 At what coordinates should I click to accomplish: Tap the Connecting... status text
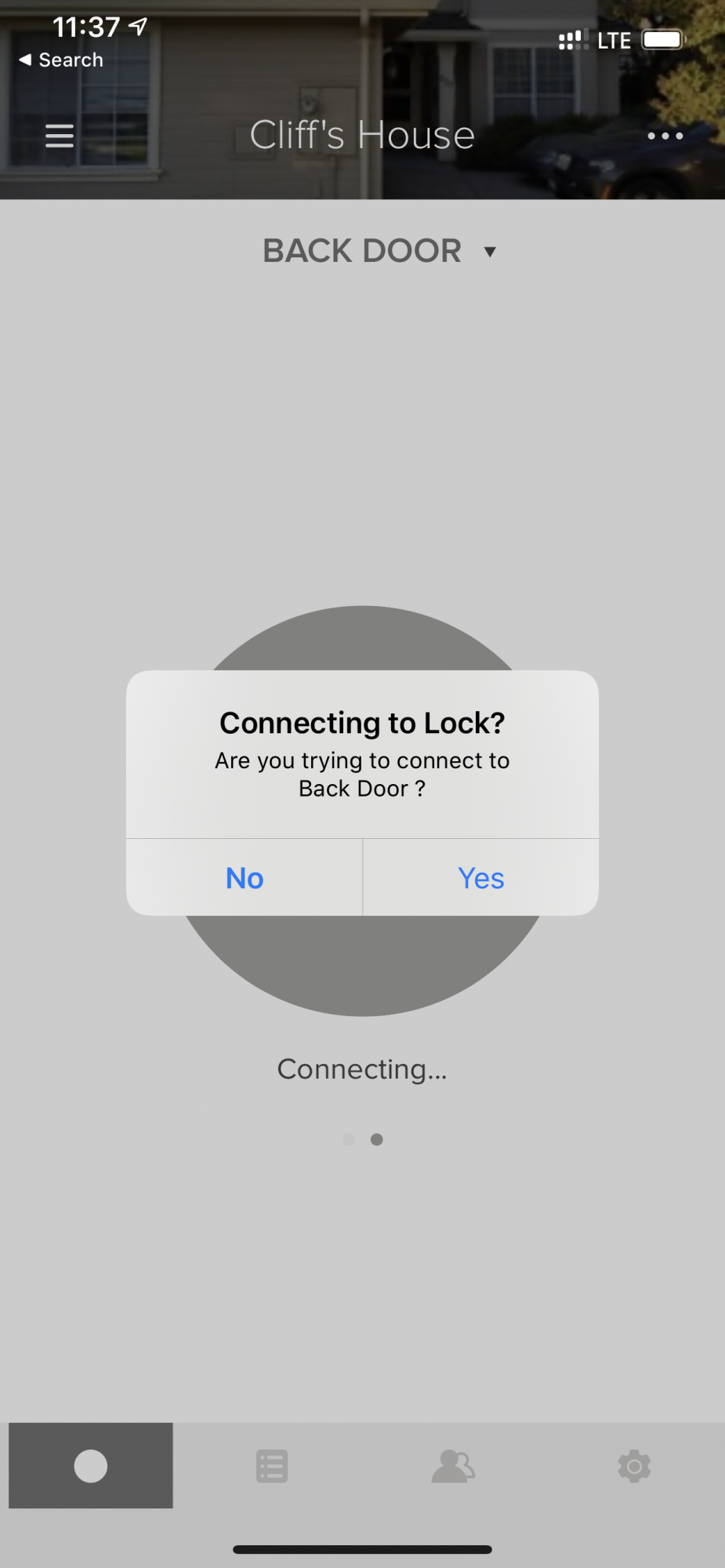point(362,1069)
